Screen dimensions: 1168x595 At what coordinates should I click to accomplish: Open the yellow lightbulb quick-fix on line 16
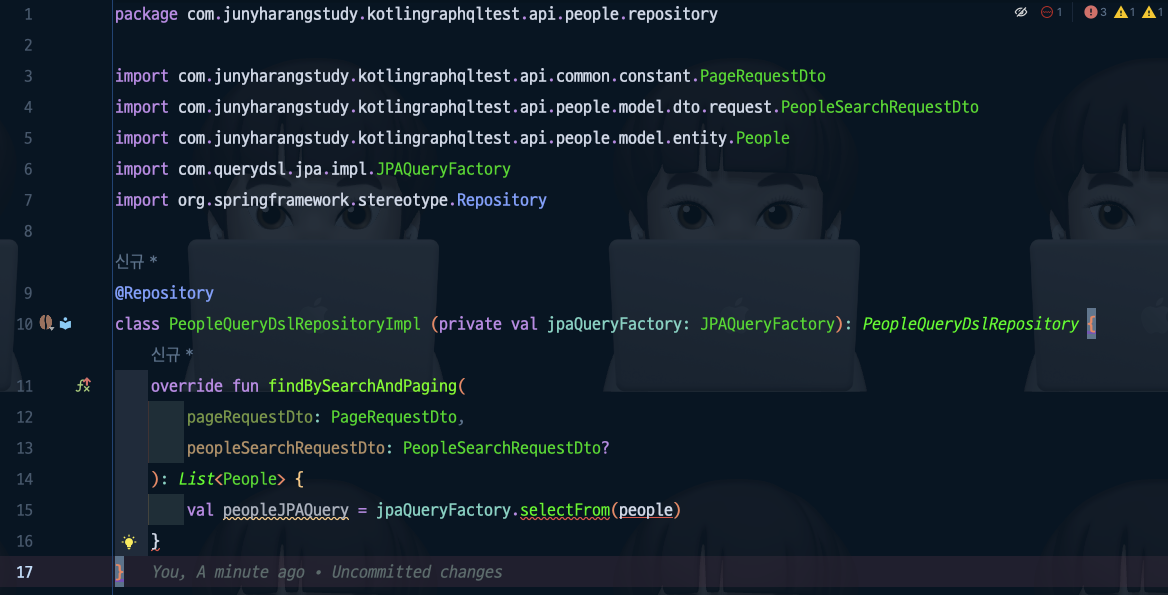(129, 541)
